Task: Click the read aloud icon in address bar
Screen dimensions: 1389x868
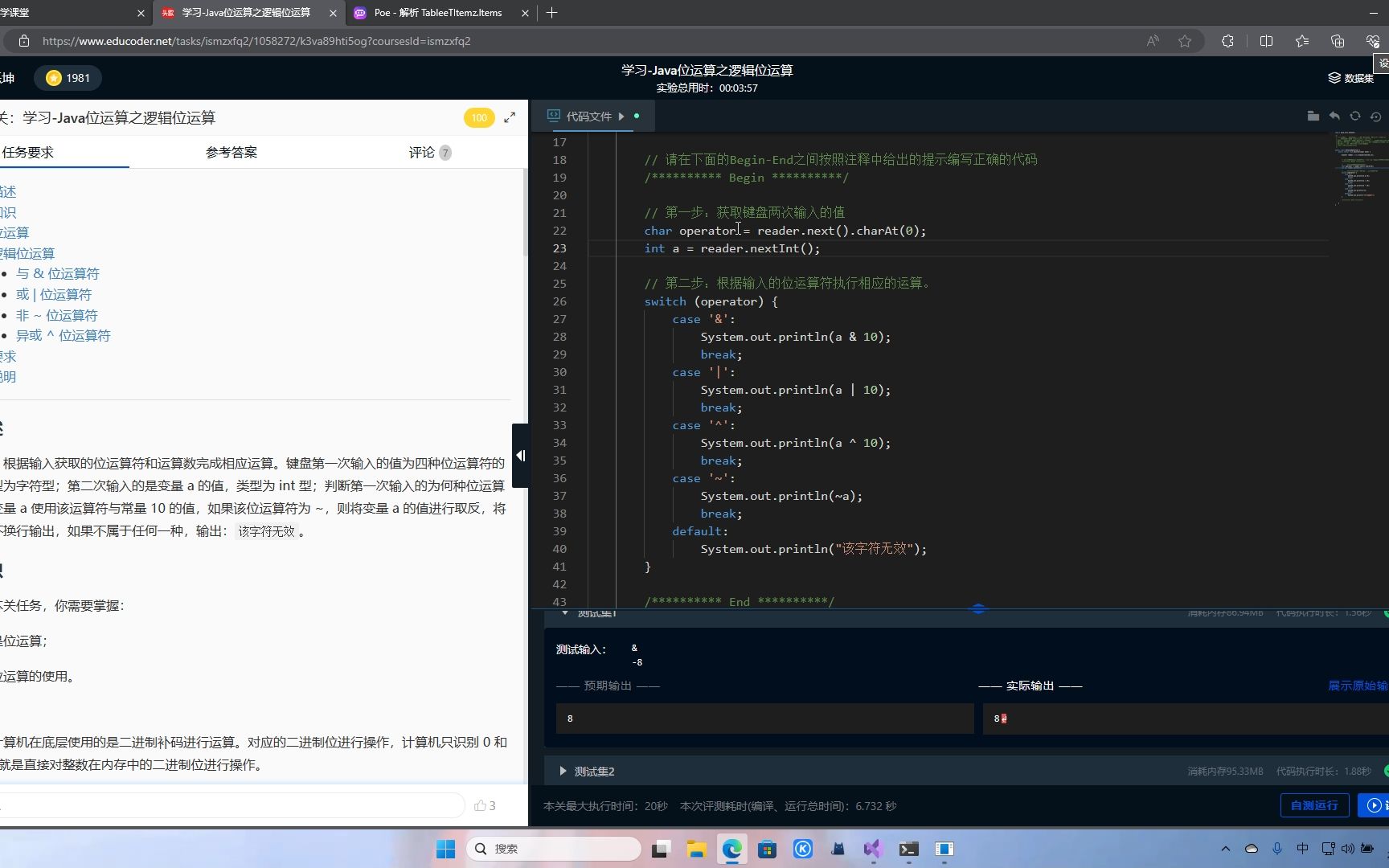Action: 1153,41
